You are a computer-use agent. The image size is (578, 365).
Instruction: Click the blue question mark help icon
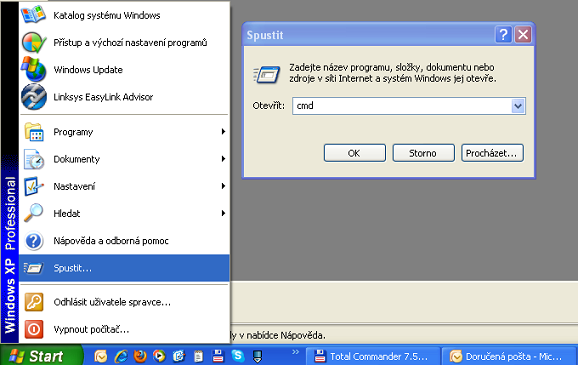[x=34, y=241]
